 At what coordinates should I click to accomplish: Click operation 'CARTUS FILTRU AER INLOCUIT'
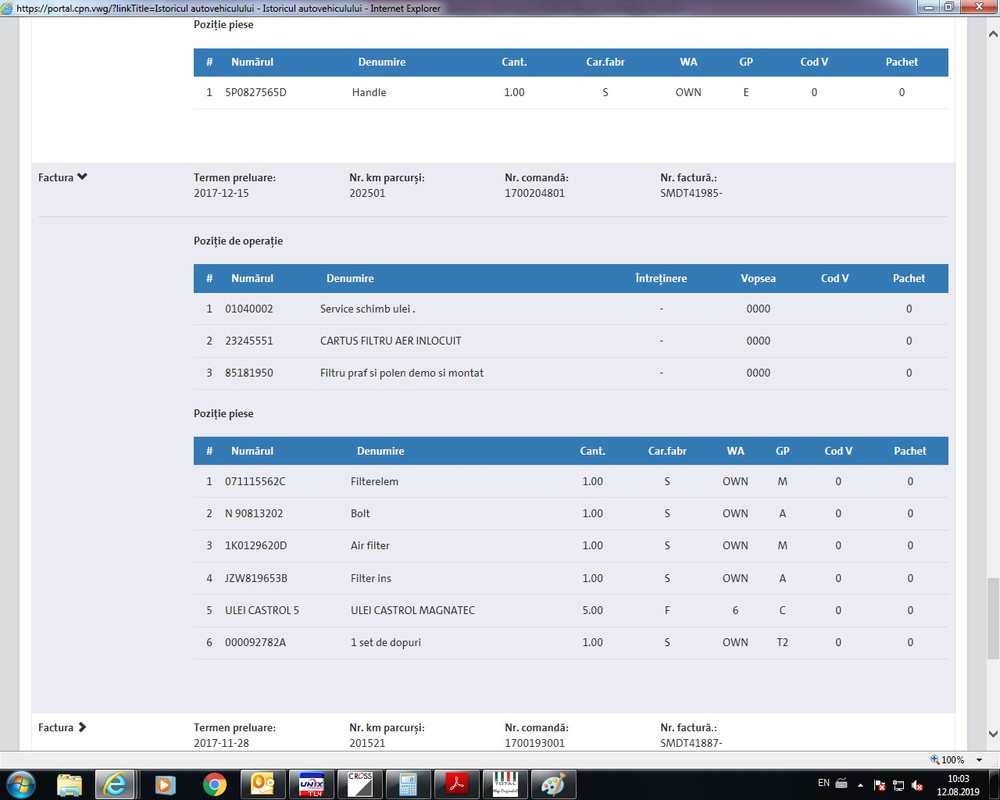(390, 341)
